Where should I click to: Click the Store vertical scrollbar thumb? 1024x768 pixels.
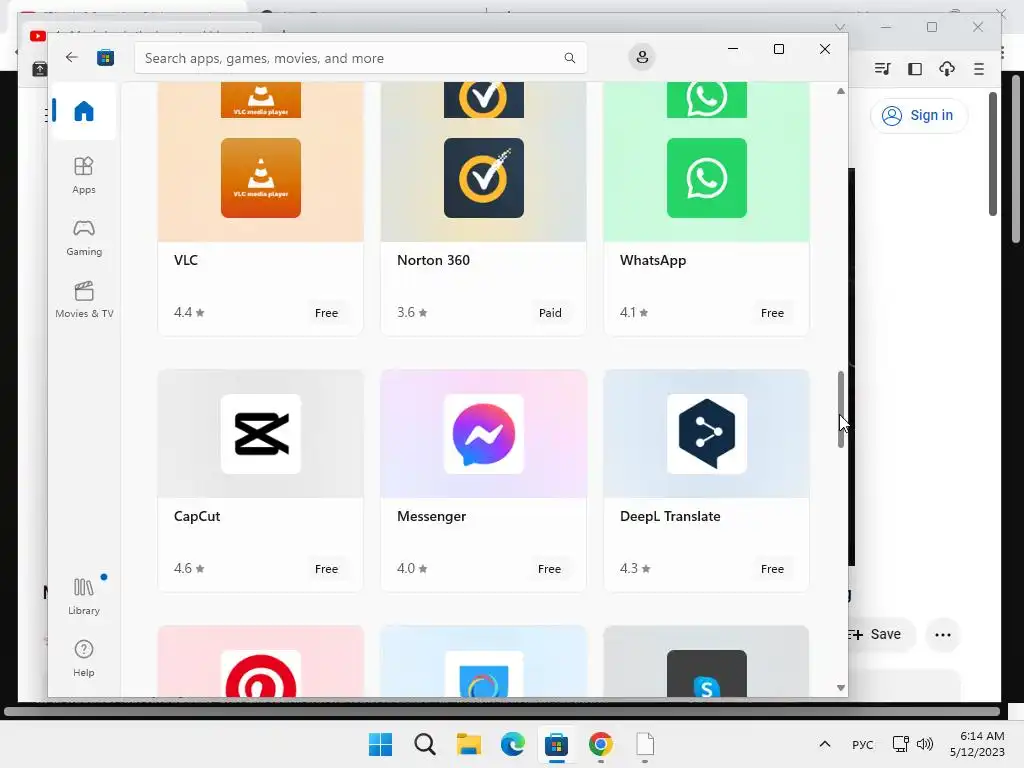[840, 409]
